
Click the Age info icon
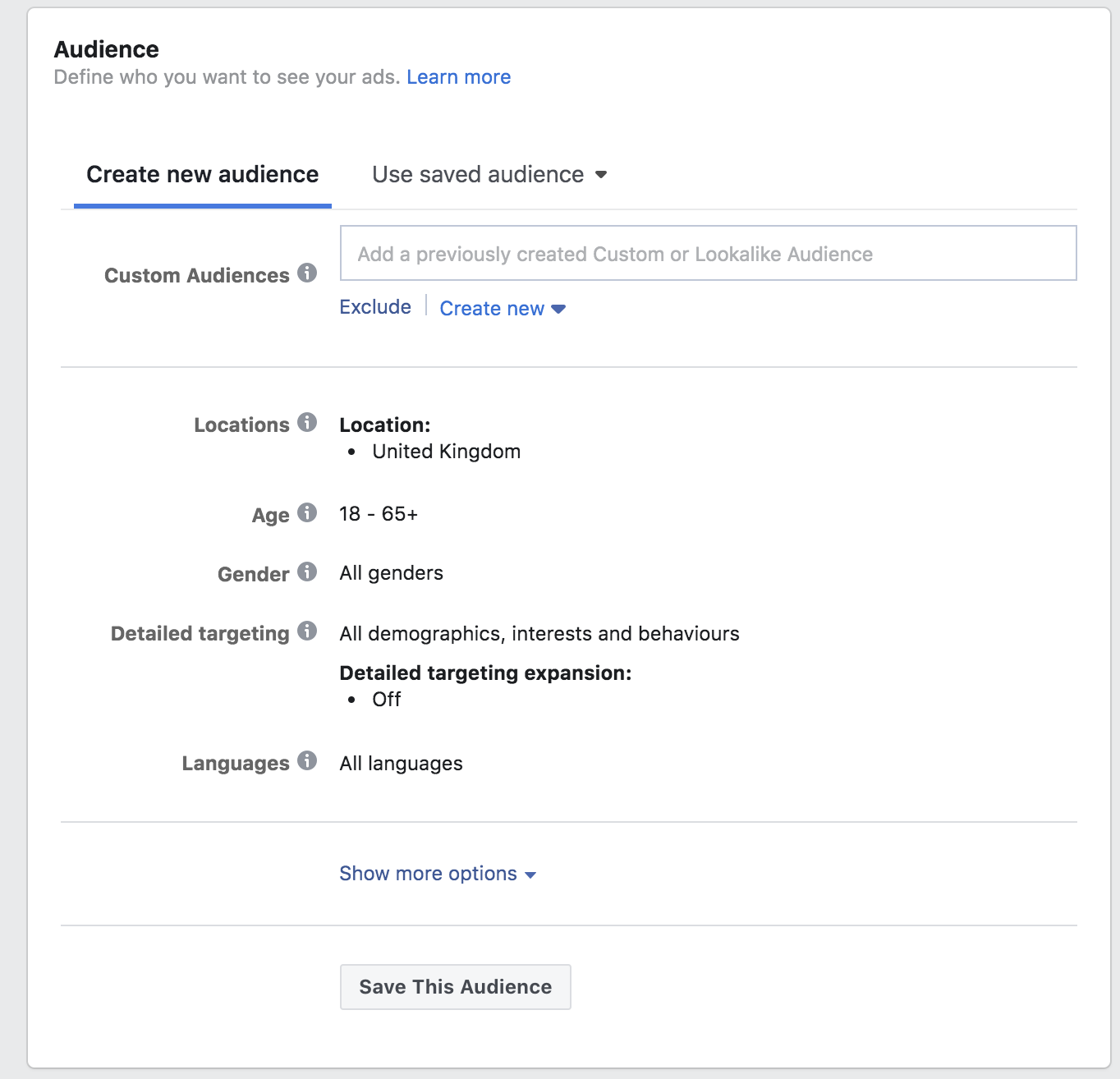[x=307, y=512]
